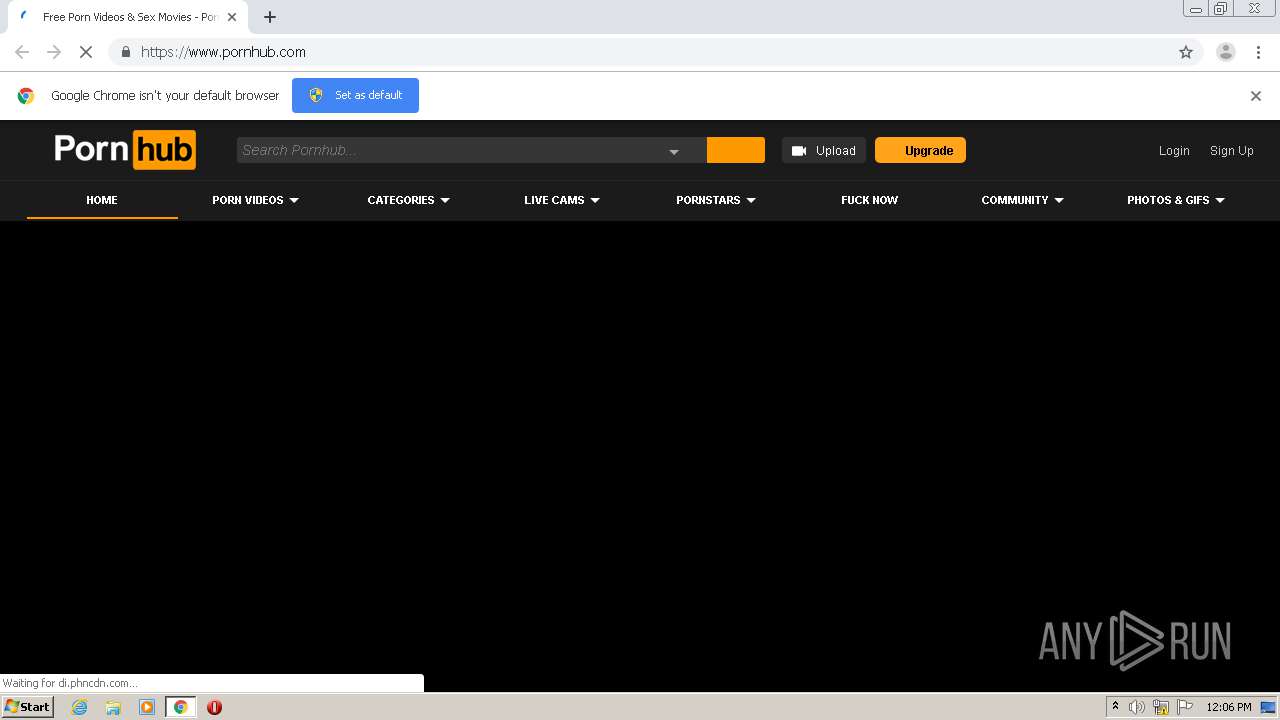Image resolution: width=1280 pixels, height=720 pixels.
Task: Click the nav item ending in NOW
Action: click(x=869, y=200)
